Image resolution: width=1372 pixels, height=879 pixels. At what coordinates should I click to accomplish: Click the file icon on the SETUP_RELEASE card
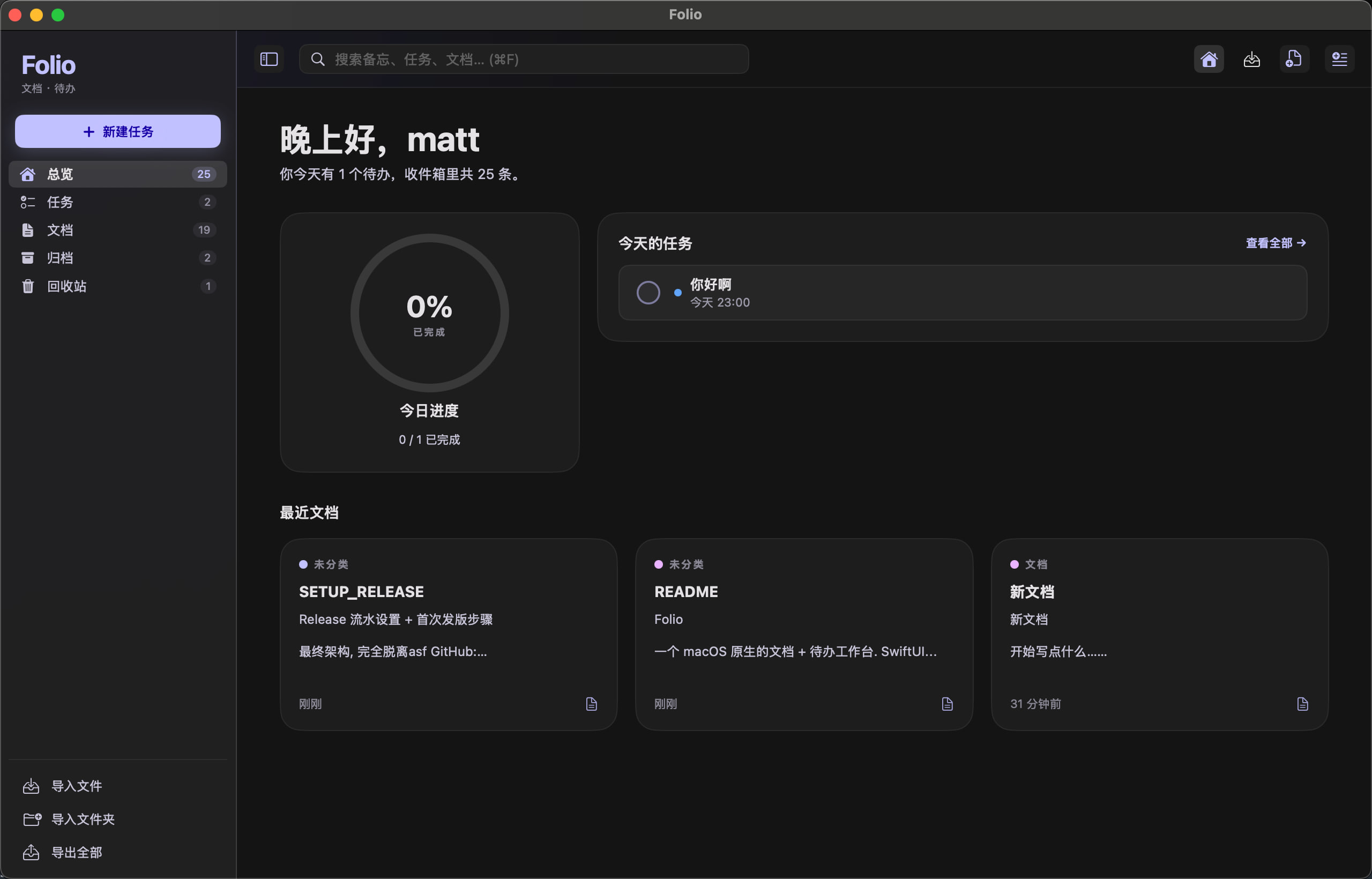point(591,704)
